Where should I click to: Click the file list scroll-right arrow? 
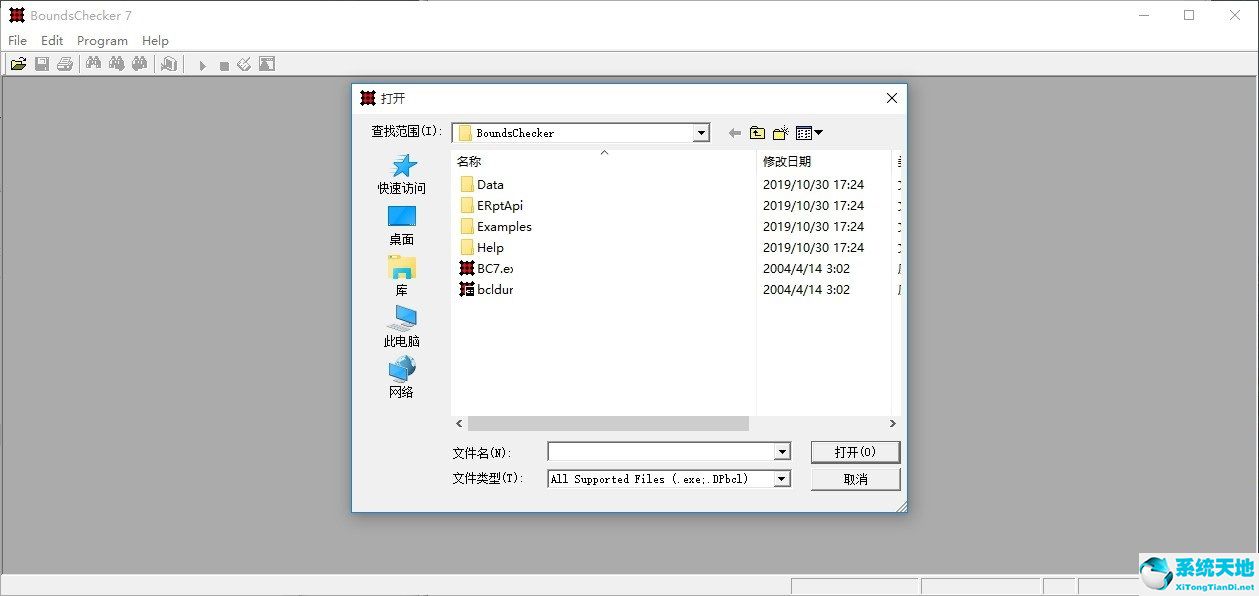pyautogui.click(x=893, y=424)
